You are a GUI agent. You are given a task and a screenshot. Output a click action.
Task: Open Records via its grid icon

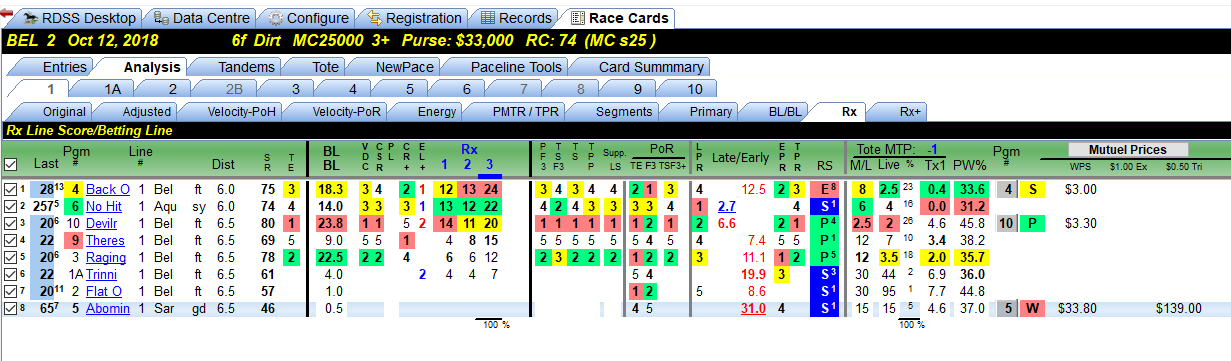pos(487,18)
